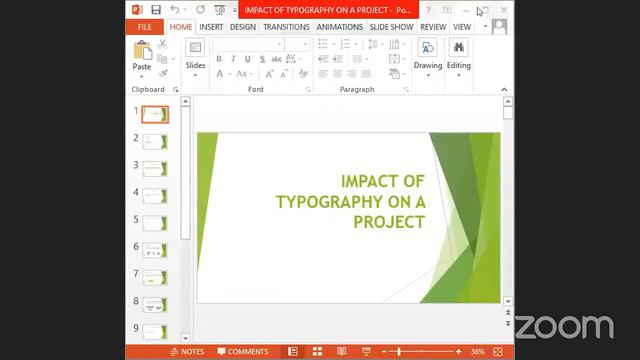Select slide 7 thumbnail
The width and height of the screenshot is (640, 360).
point(155,278)
